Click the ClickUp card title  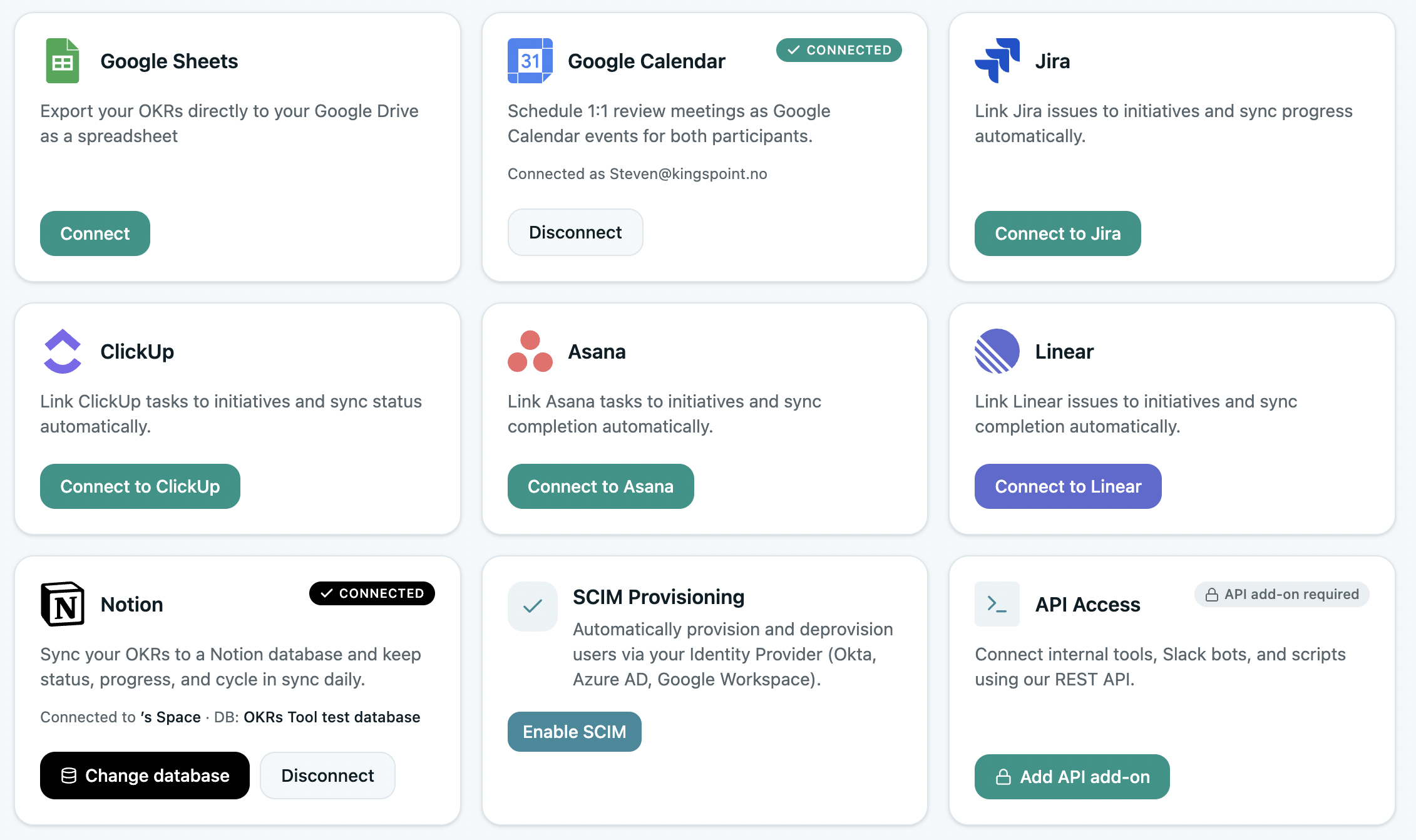(137, 352)
